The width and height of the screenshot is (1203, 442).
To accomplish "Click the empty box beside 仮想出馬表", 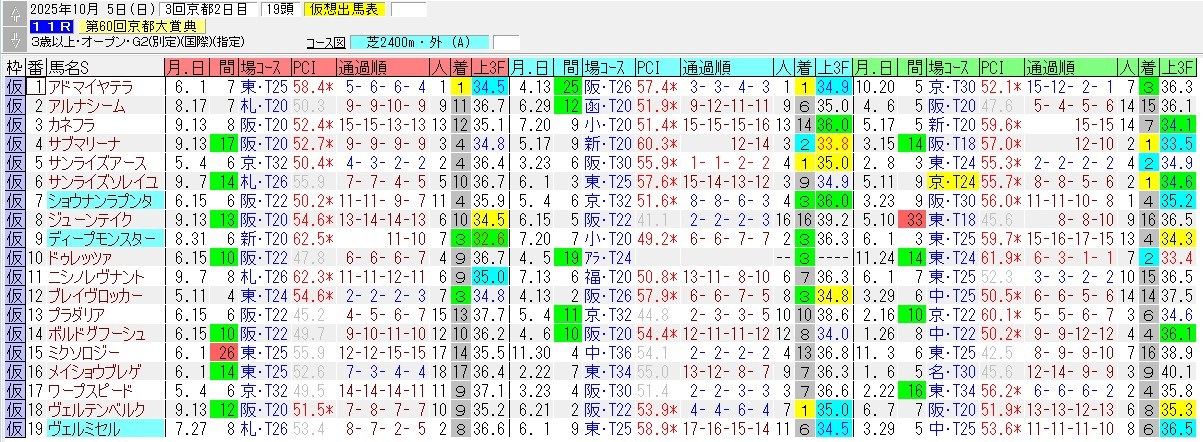I will tap(408, 10).
